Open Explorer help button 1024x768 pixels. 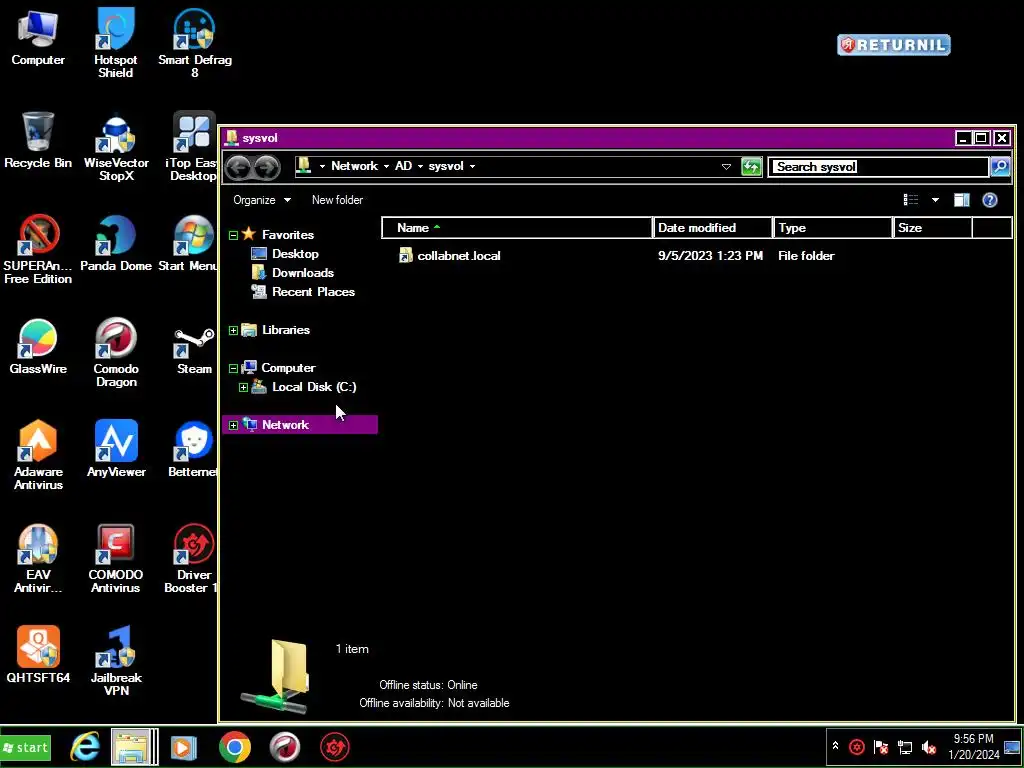[989, 200]
